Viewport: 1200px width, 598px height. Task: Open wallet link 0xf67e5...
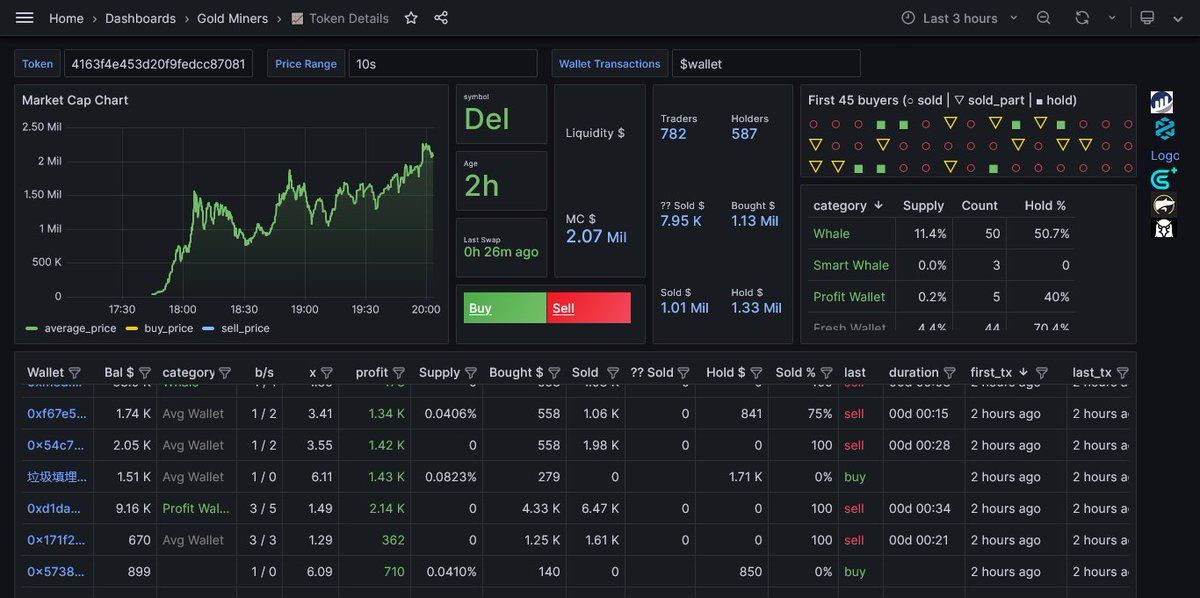pos(57,413)
